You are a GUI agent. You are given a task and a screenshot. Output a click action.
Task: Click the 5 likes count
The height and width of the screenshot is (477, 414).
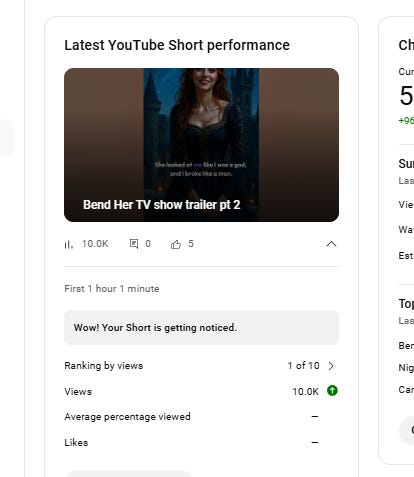[191, 244]
